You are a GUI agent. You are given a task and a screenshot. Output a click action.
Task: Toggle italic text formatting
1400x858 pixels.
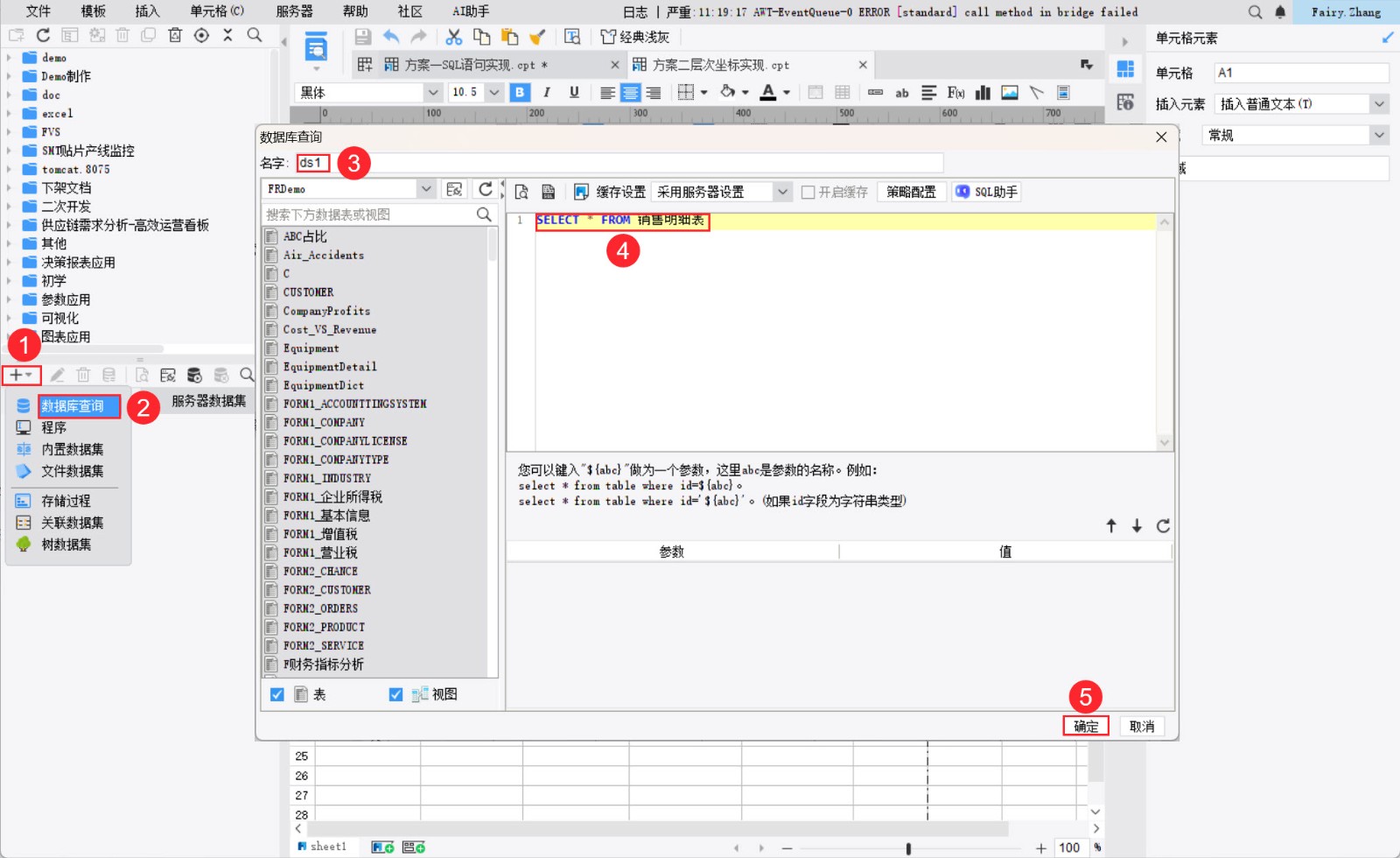547,92
